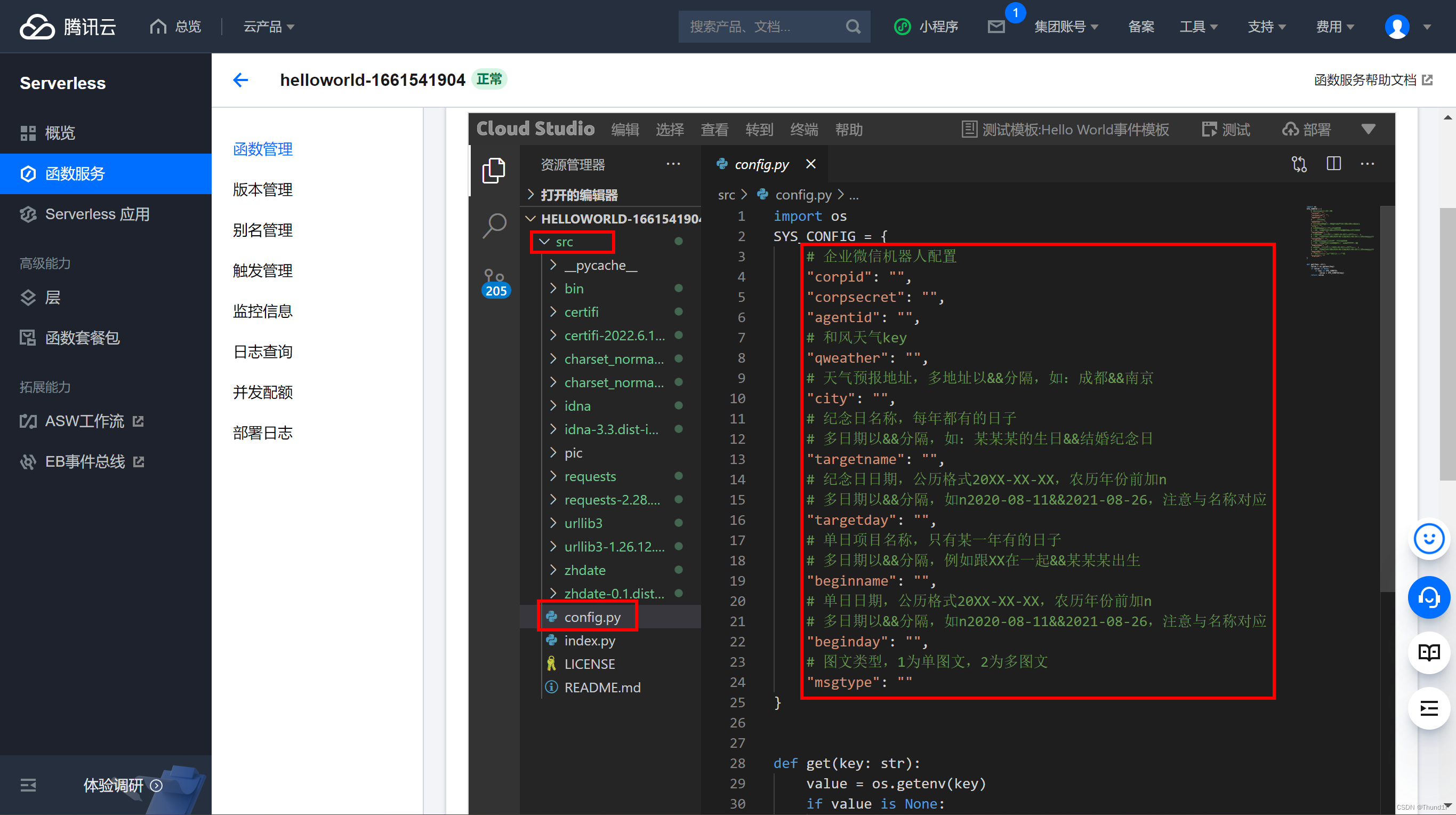
Task: Click the search magnifier in top bar
Action: (853, 27)
